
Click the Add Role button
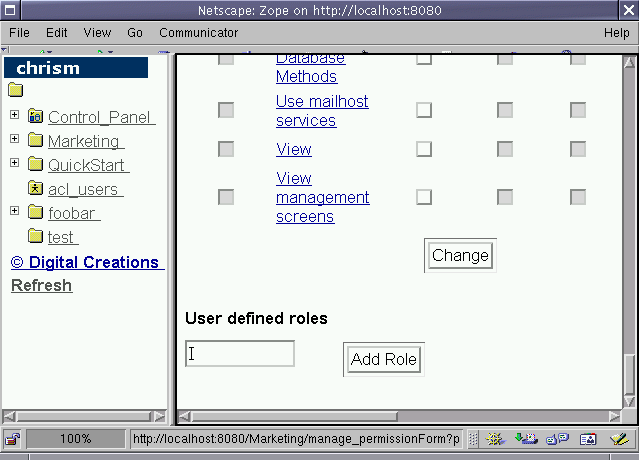(383, 359)
